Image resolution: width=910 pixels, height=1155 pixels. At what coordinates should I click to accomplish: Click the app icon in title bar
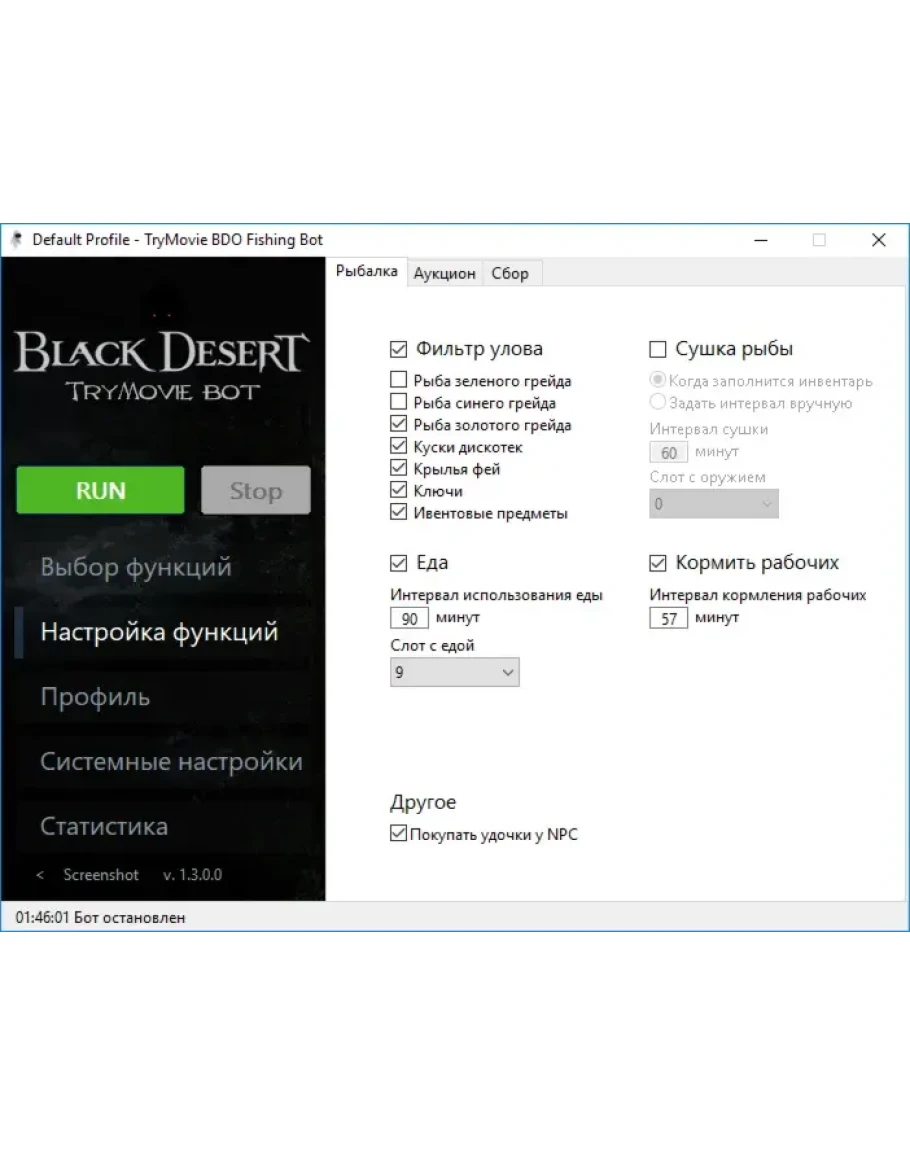[x=16, y=240]
